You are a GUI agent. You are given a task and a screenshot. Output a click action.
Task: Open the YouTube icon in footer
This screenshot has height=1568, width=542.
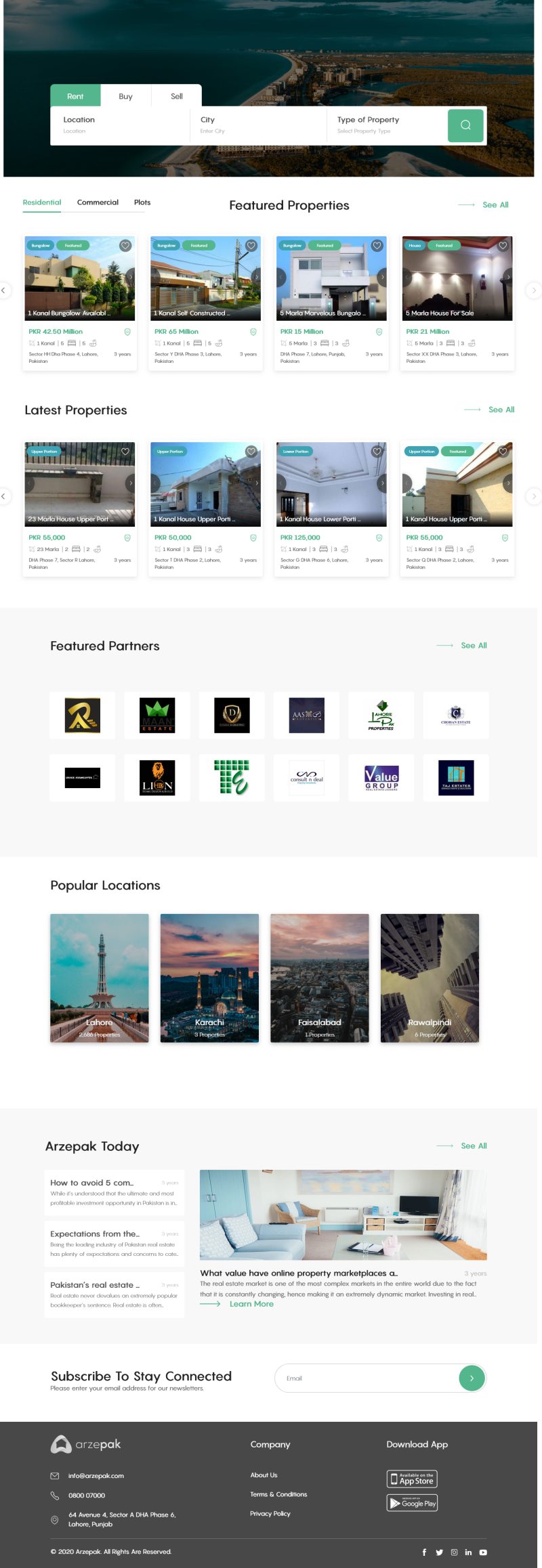[483, 1552]
